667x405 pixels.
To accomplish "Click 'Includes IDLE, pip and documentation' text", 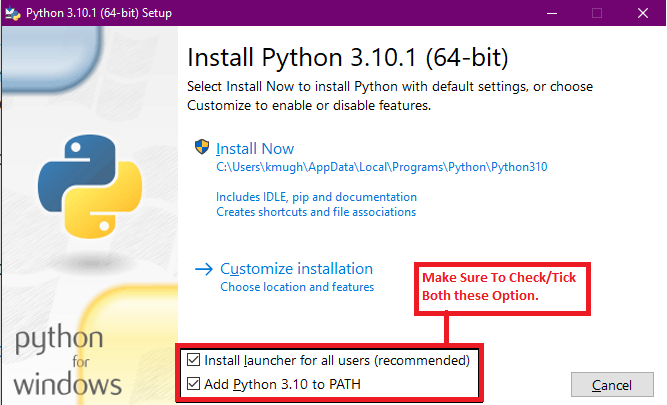I will click(316, 197).
